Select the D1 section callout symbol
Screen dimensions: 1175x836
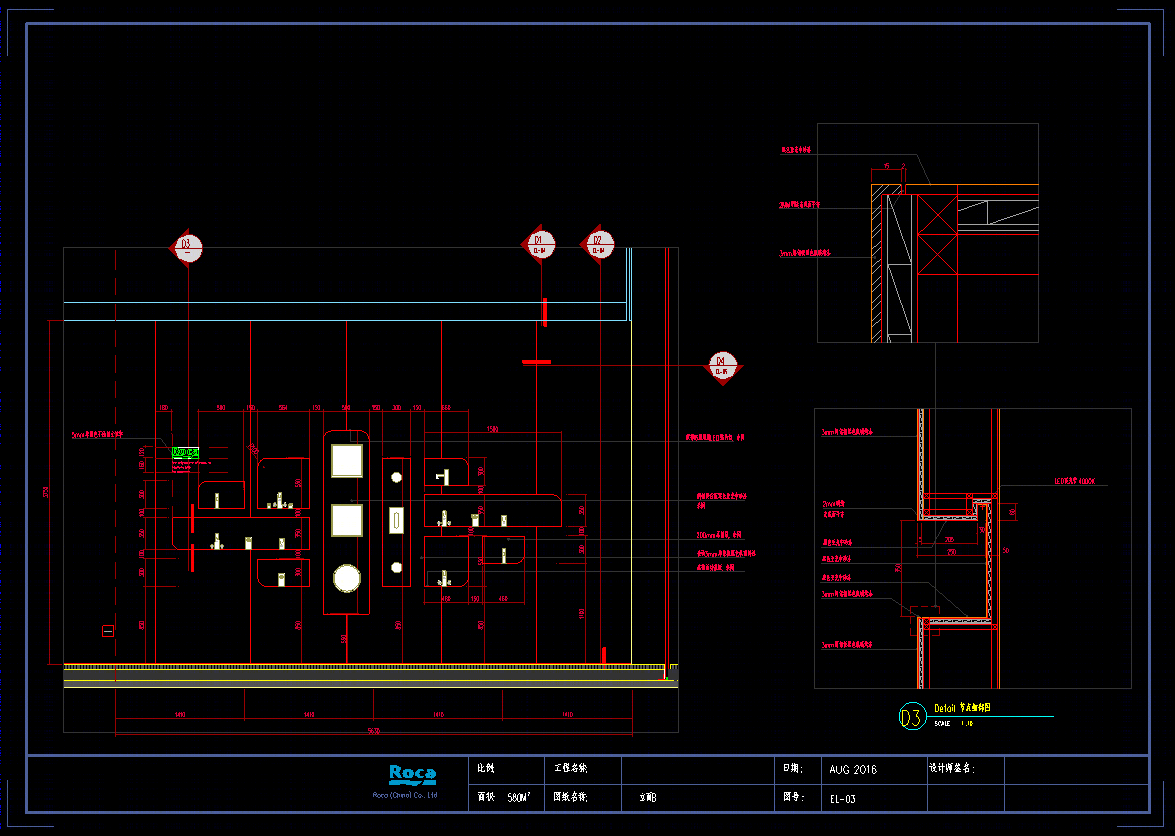539,244
